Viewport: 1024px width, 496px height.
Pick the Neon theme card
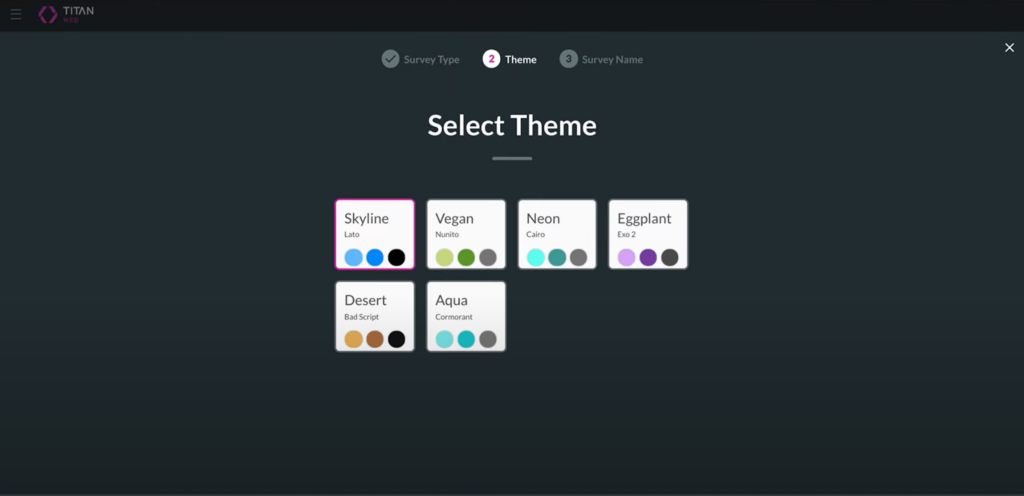tap(557, 234)
